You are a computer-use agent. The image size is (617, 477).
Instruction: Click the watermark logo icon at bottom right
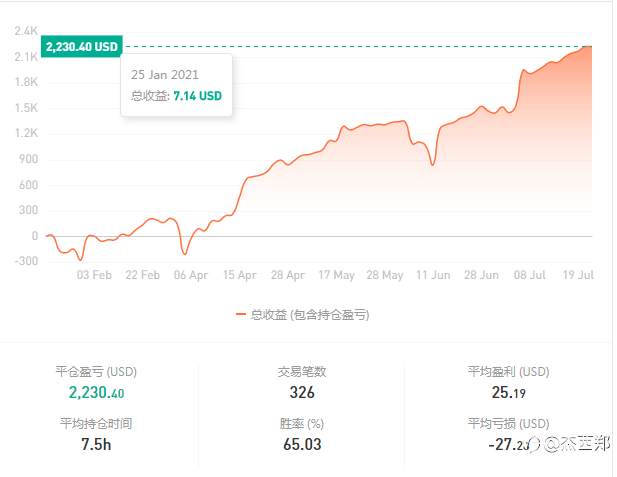coord(548,441)
